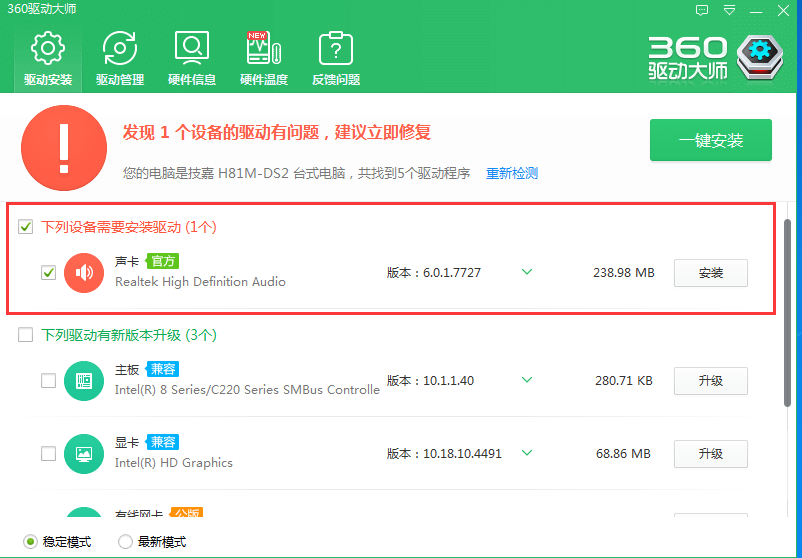This screenshot has height=558, width=802.
Task: Click 安装 for Realtek audio driver
Action: click(x=710, y=273)
